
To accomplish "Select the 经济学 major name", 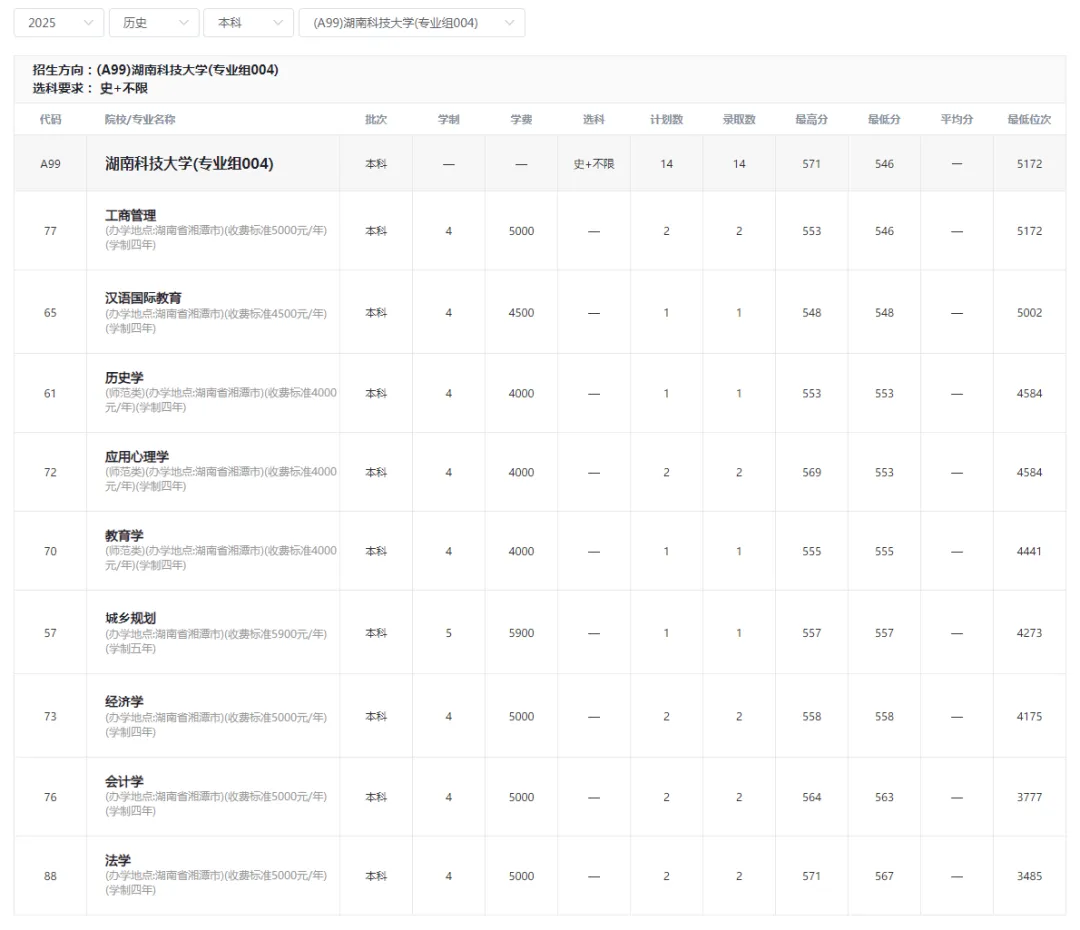I will tap(124, 701).
